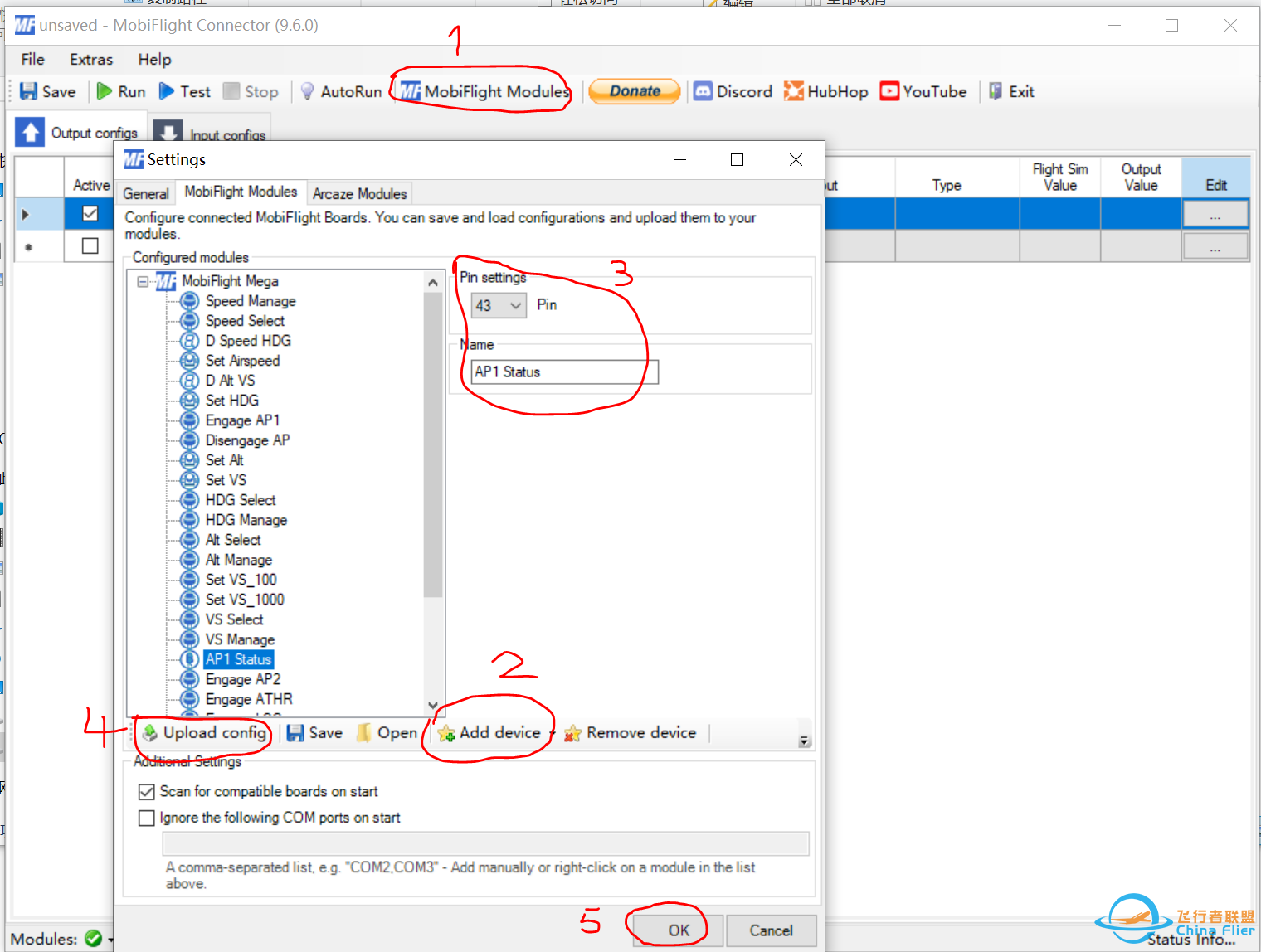Click Remove device button
The height and width of the screenshot is (952, 1261).
tap(630, 732)
